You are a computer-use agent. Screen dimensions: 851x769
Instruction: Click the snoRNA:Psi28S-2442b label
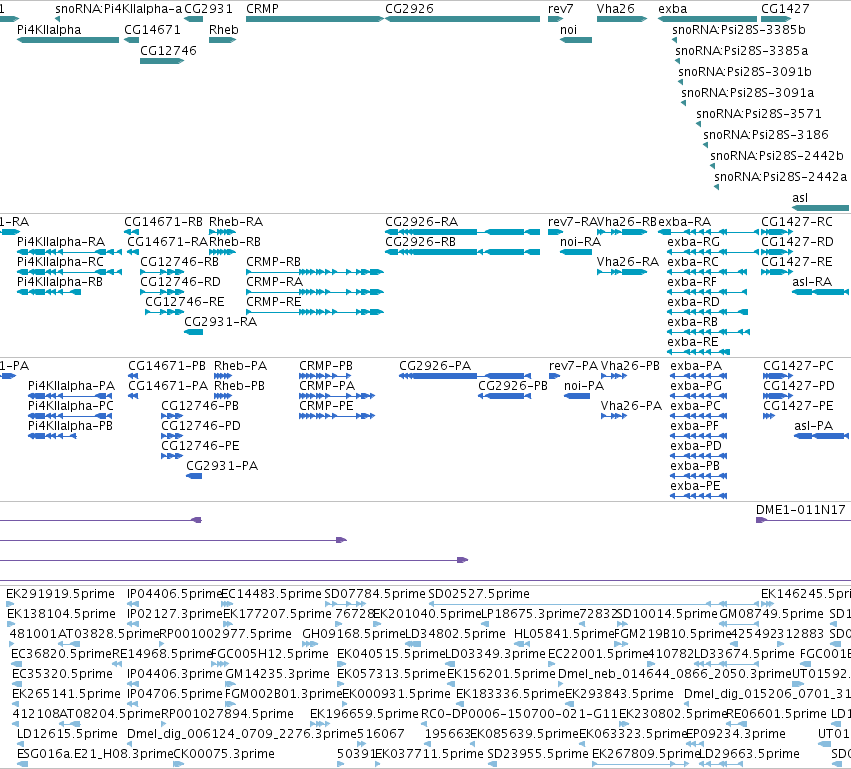click(x=777, y=156)
